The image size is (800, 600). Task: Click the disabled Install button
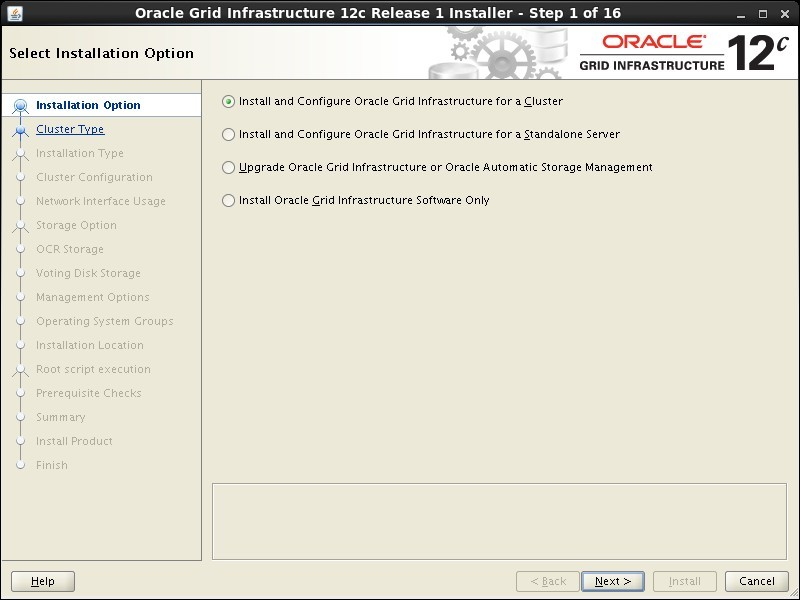(x=685, y=581)
